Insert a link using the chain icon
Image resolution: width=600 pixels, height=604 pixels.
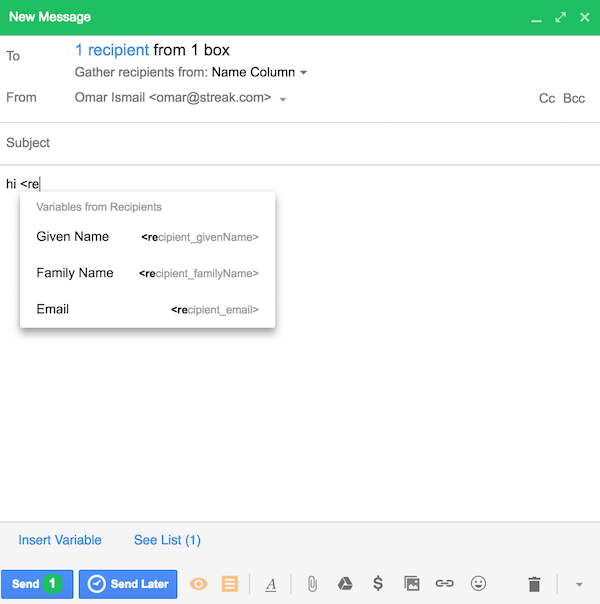click(444, 584)
